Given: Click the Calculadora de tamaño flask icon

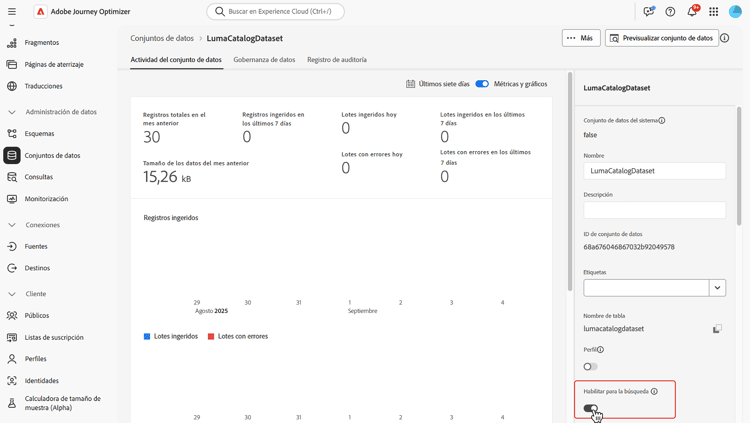Looking at the screenshot, I should click(12, 403).
